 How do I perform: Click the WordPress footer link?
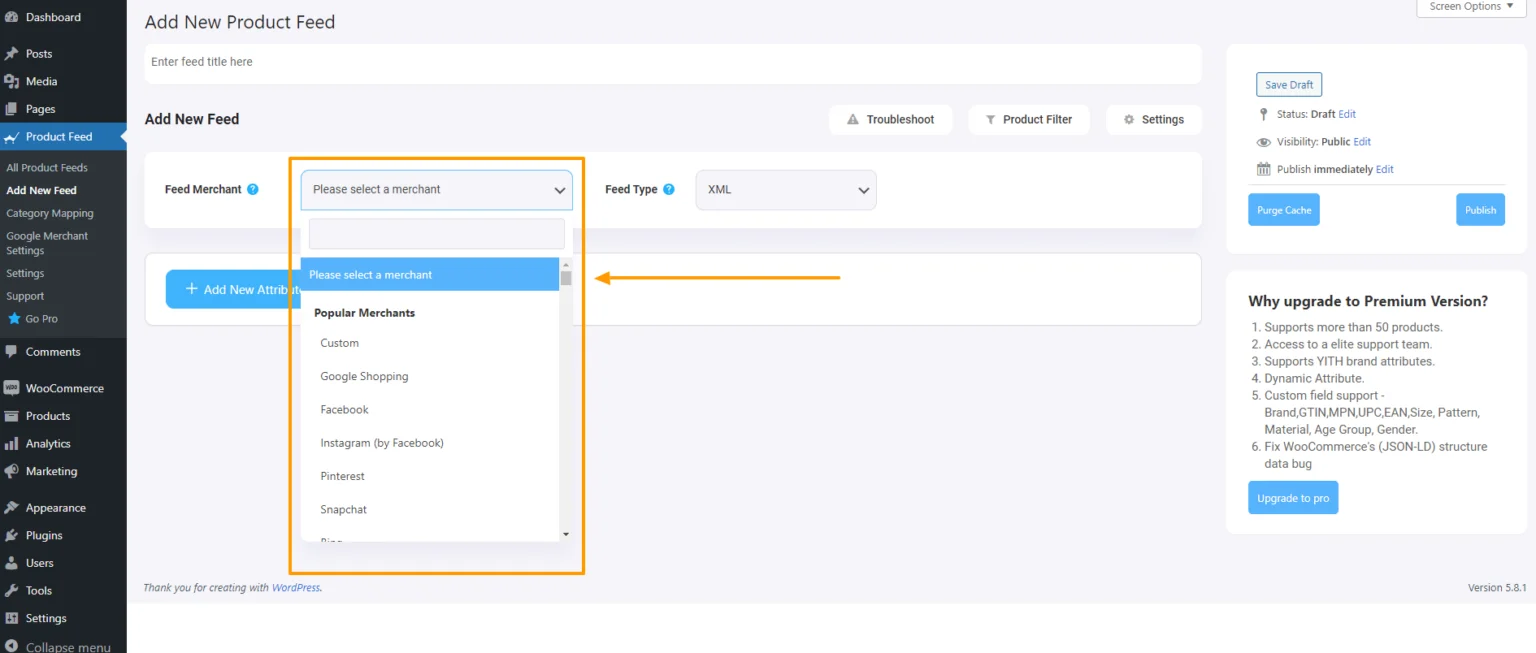point(296,588)
